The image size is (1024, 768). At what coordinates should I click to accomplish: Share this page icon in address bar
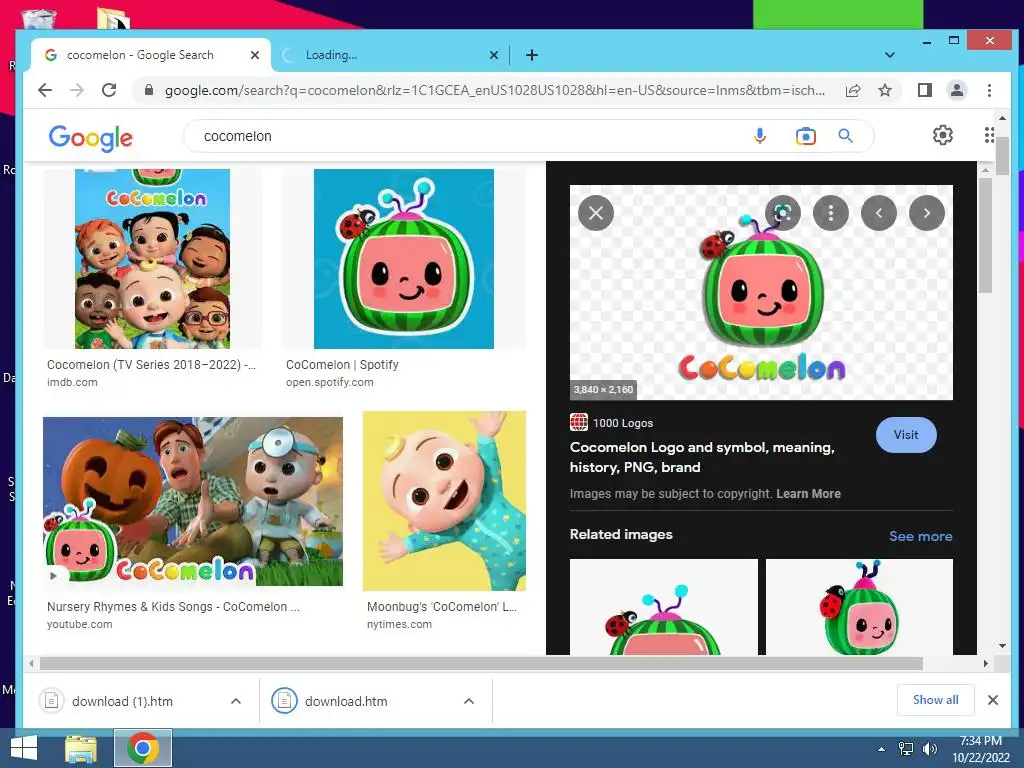(x=853, y=90)
